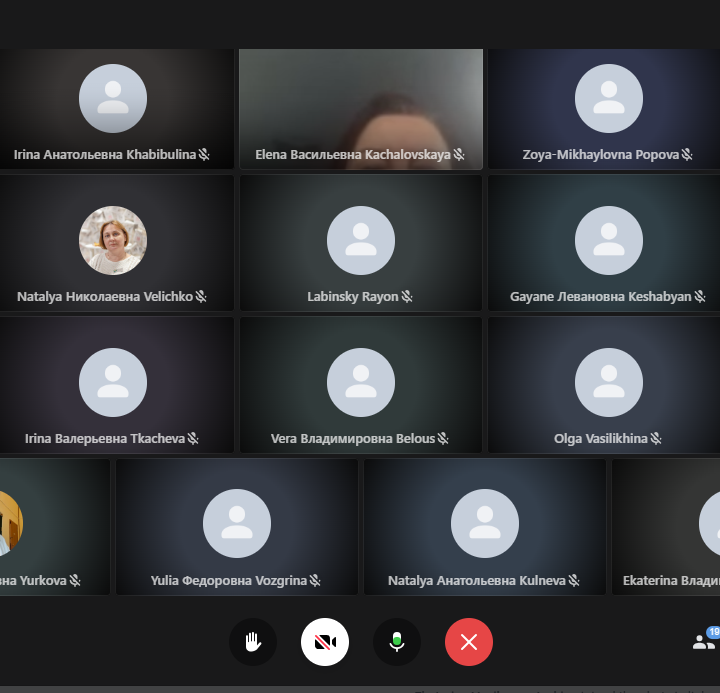720x693 pixels.
Task: Click muted mic icon beside Irina Khabibulina
Action: point(204,155)
